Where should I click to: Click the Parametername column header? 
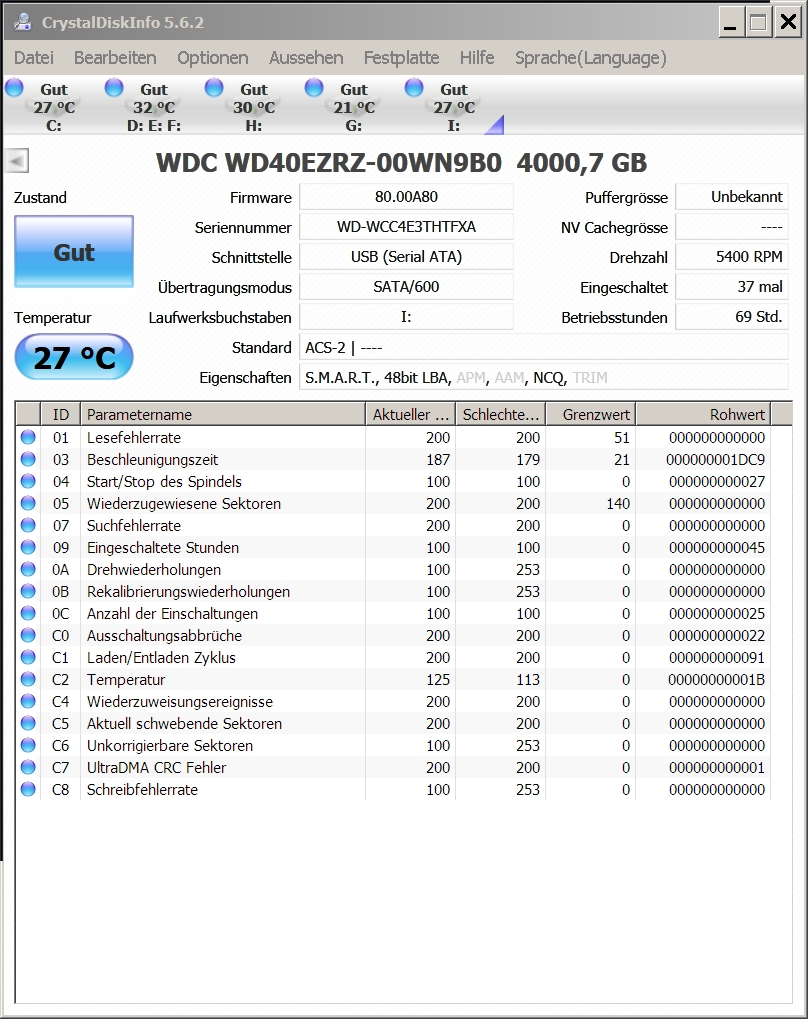[223, 415]
